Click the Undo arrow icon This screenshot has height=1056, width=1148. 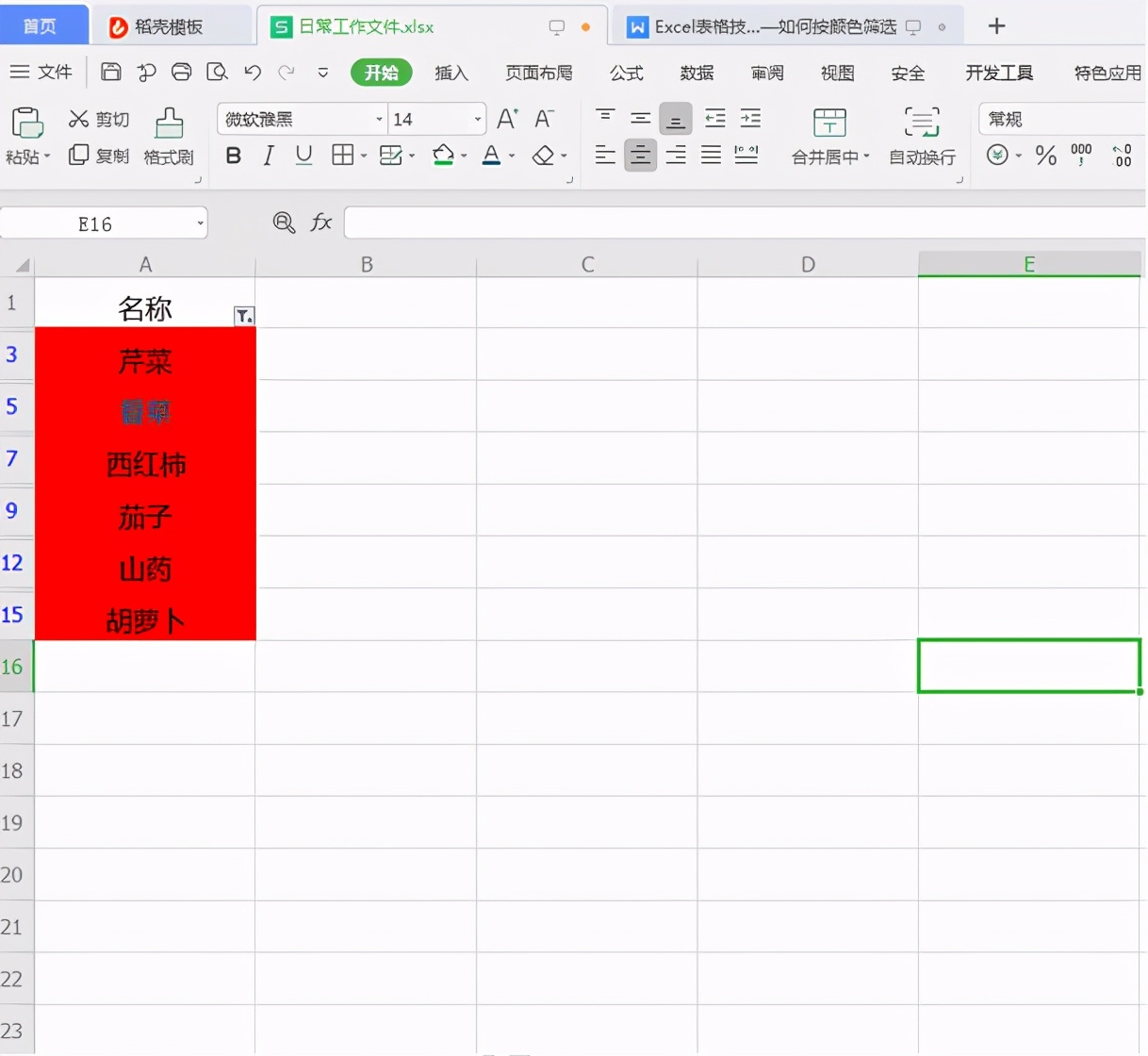[253, 72]
